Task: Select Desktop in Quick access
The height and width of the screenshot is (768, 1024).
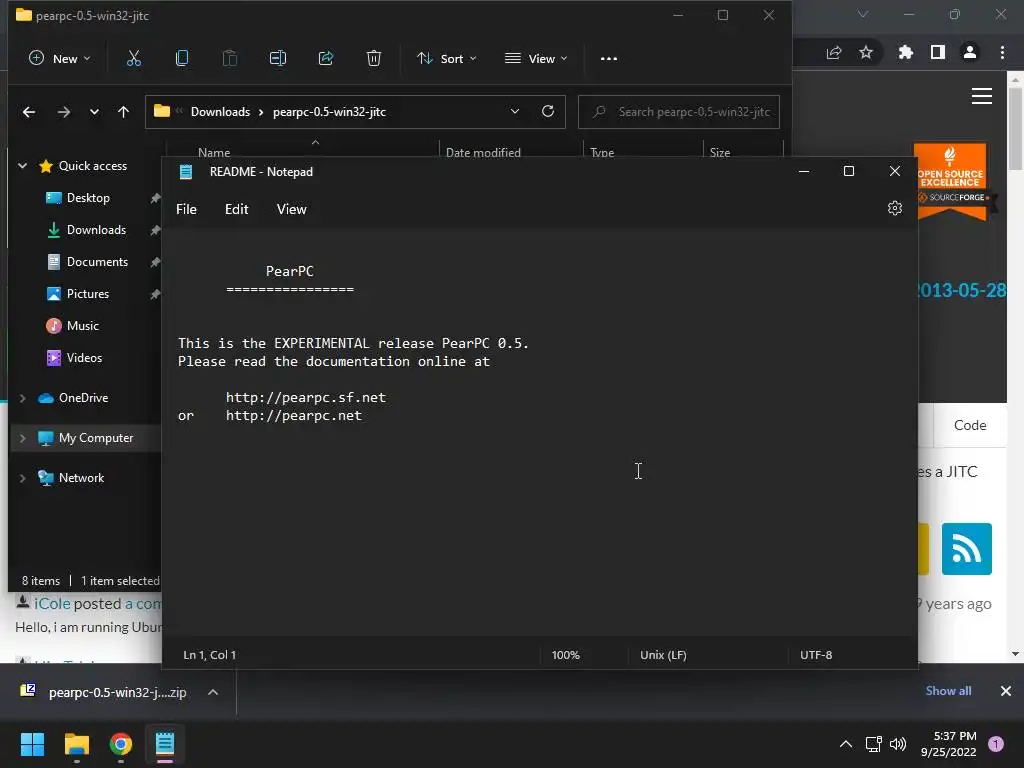Action: click(x=88, y=198)
